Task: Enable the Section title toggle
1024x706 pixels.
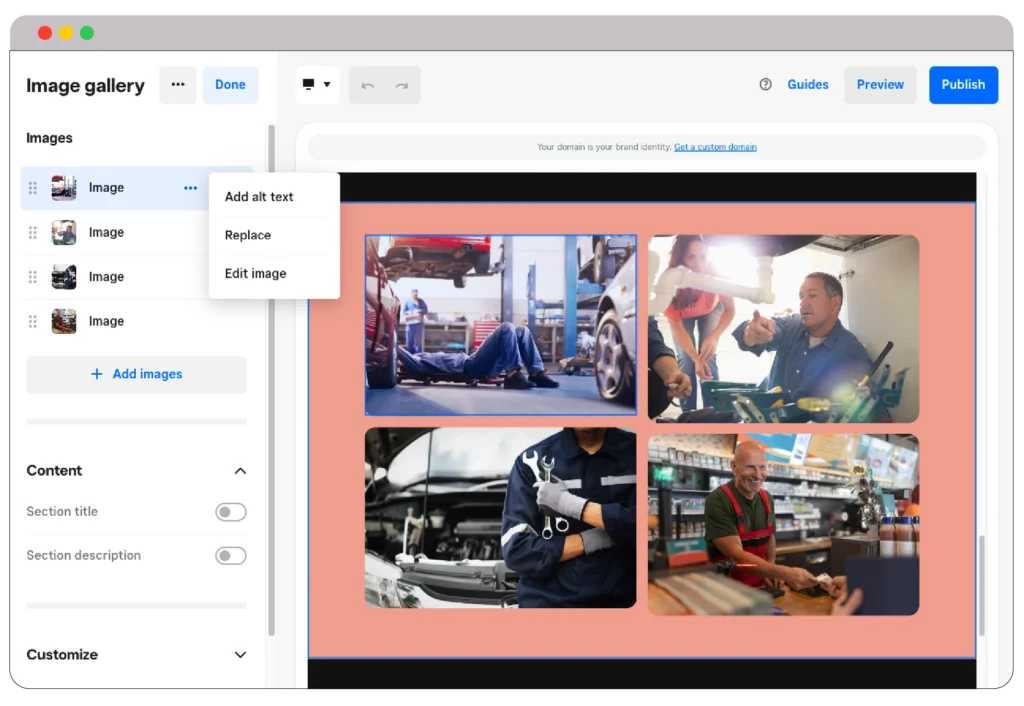Action: [x=230, y=511]
